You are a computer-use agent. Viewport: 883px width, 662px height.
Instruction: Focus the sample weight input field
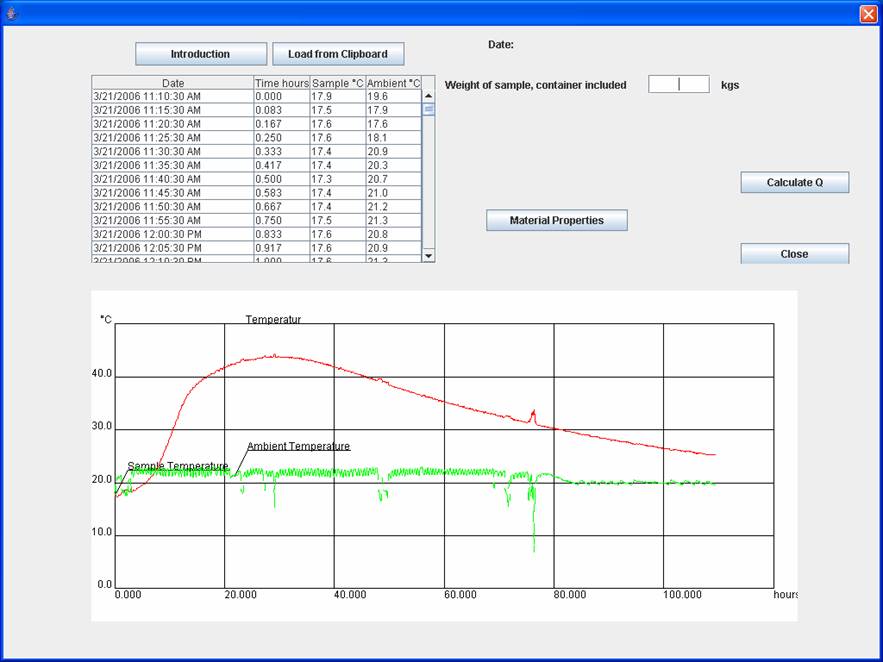pos(679,84)
